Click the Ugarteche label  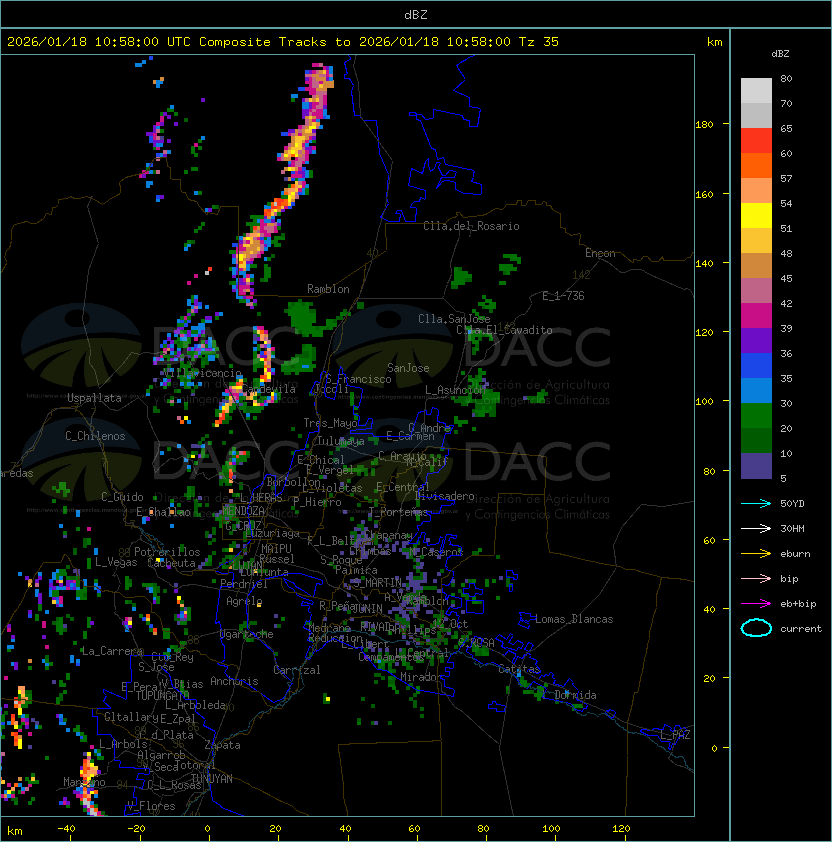(247, 634)
